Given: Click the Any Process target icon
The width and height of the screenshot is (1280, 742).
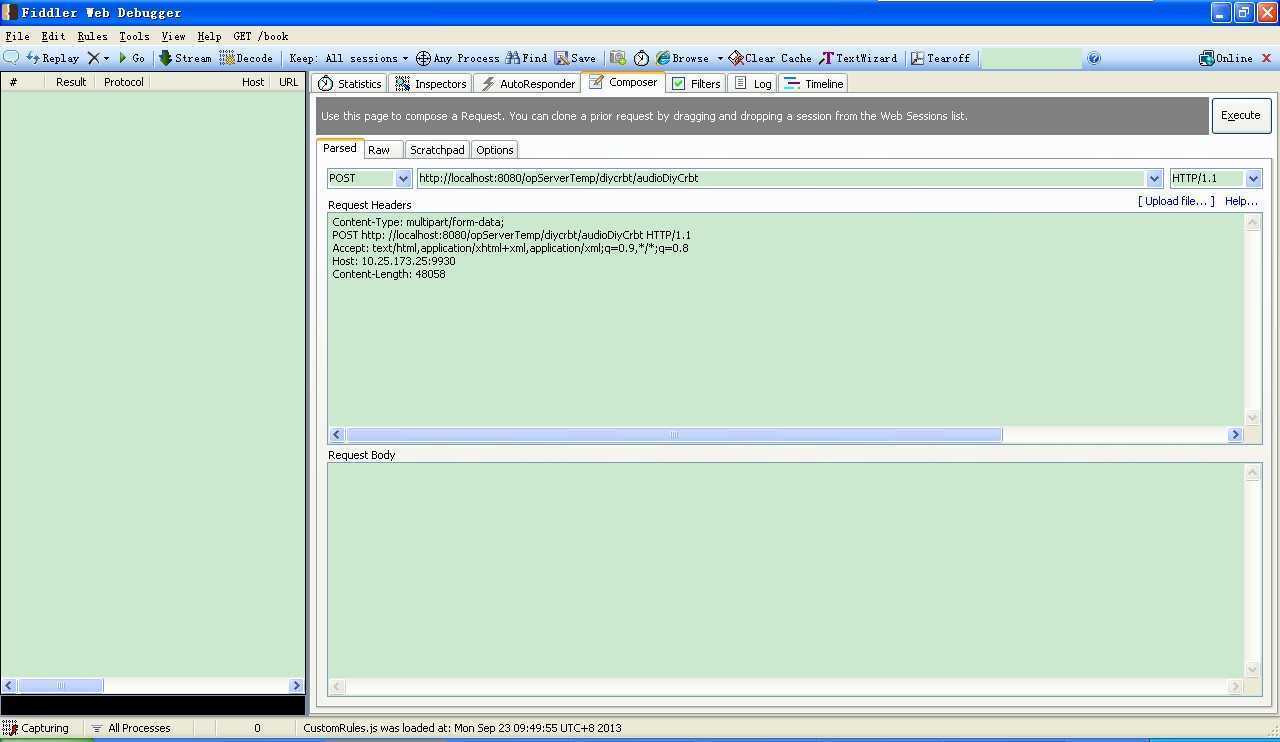Looking at the screenshot, I should pyautogui.click(x=457, y=58).
